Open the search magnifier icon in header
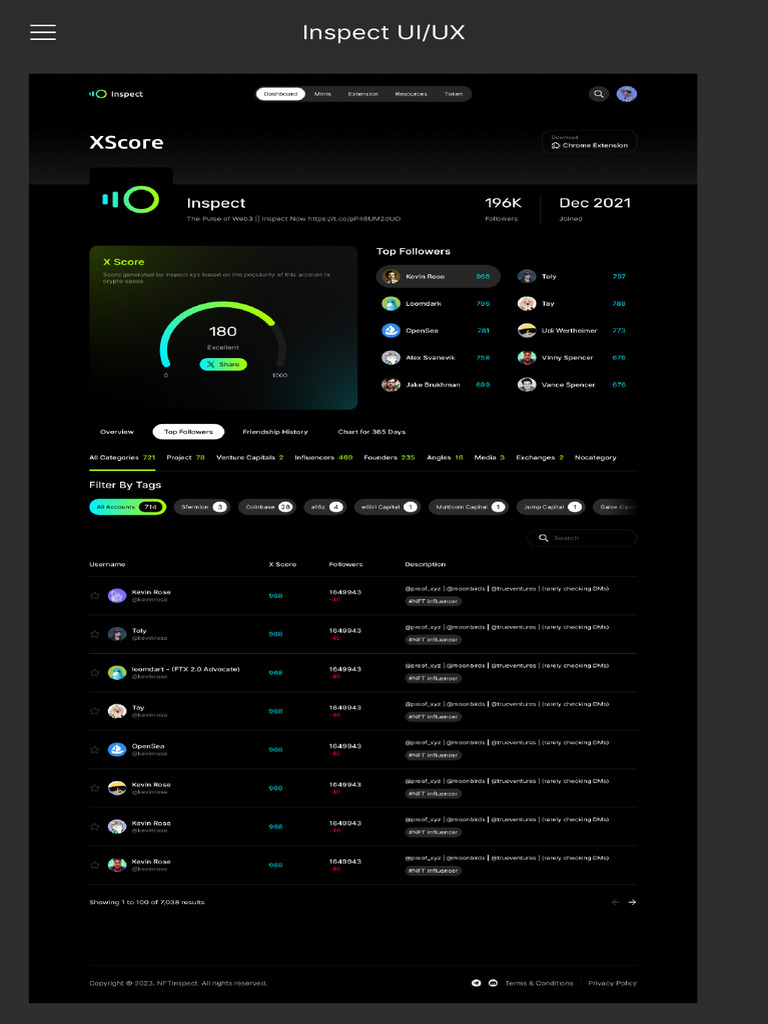768x1024 pixels. 599,94
